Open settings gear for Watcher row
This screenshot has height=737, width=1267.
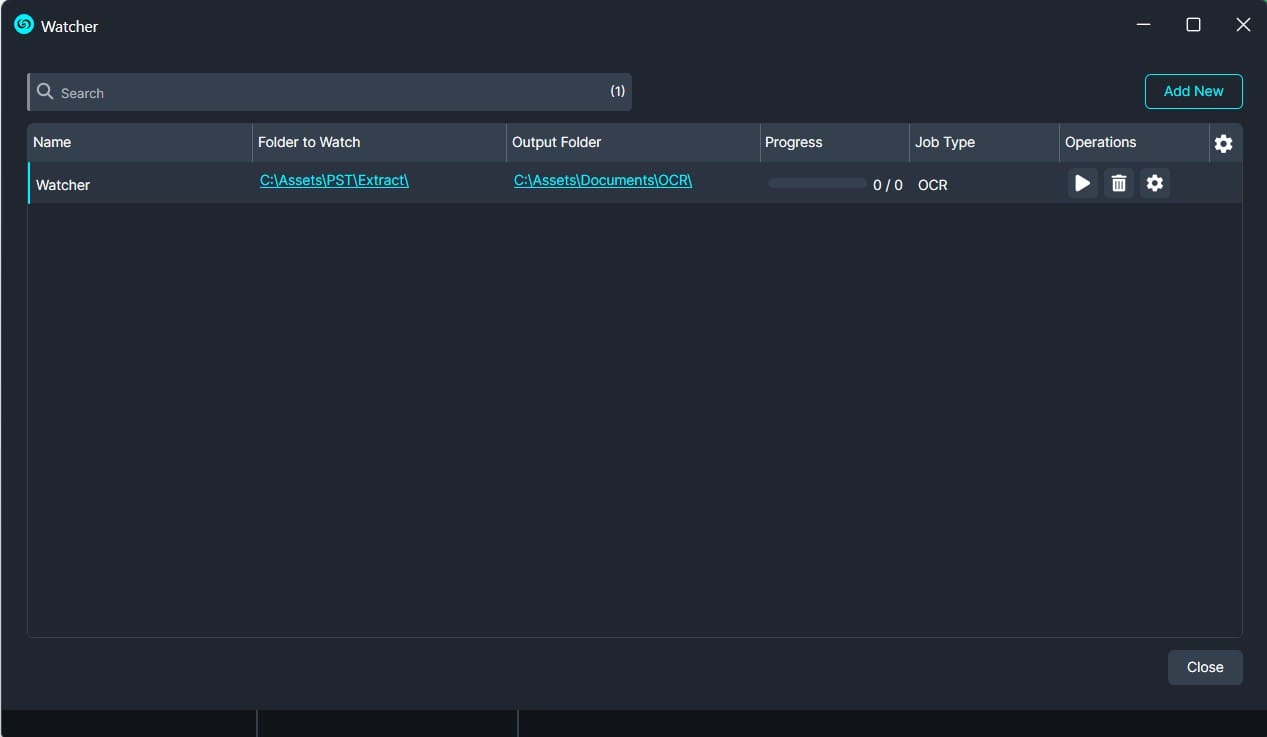[x=1155, y=183]
